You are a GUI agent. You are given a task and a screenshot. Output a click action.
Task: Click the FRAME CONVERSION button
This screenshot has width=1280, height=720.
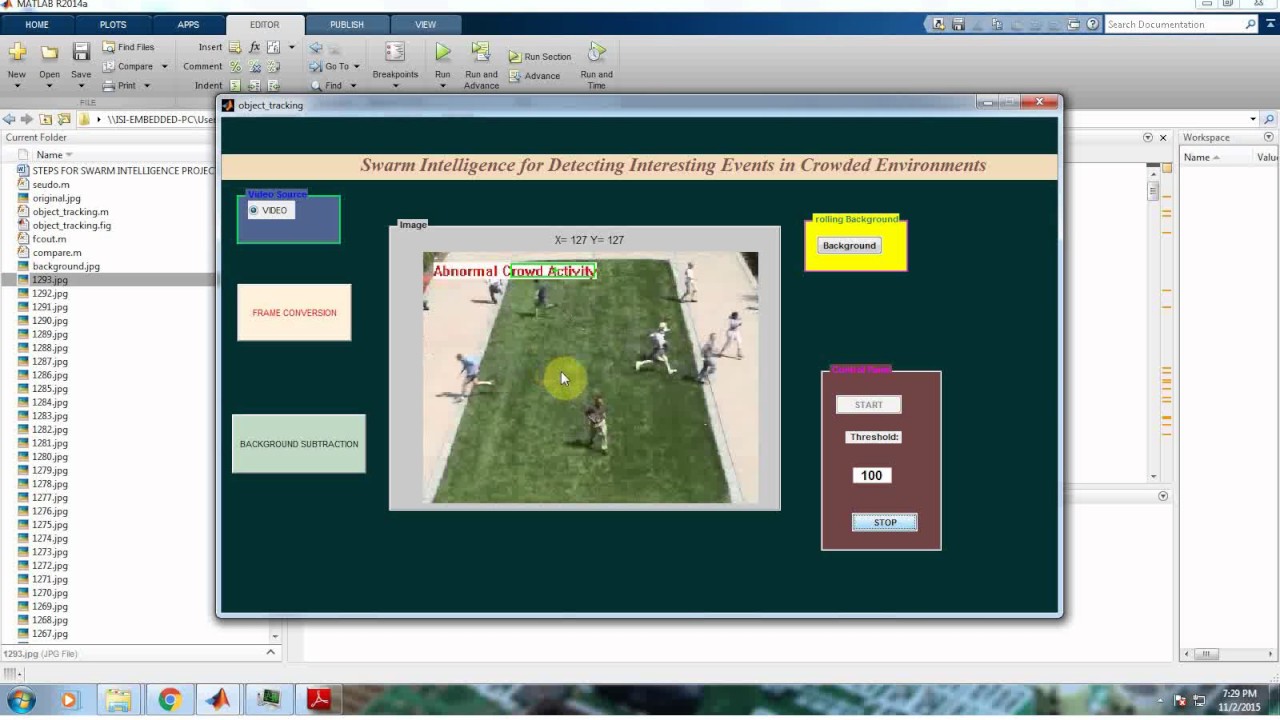point(294,312)
